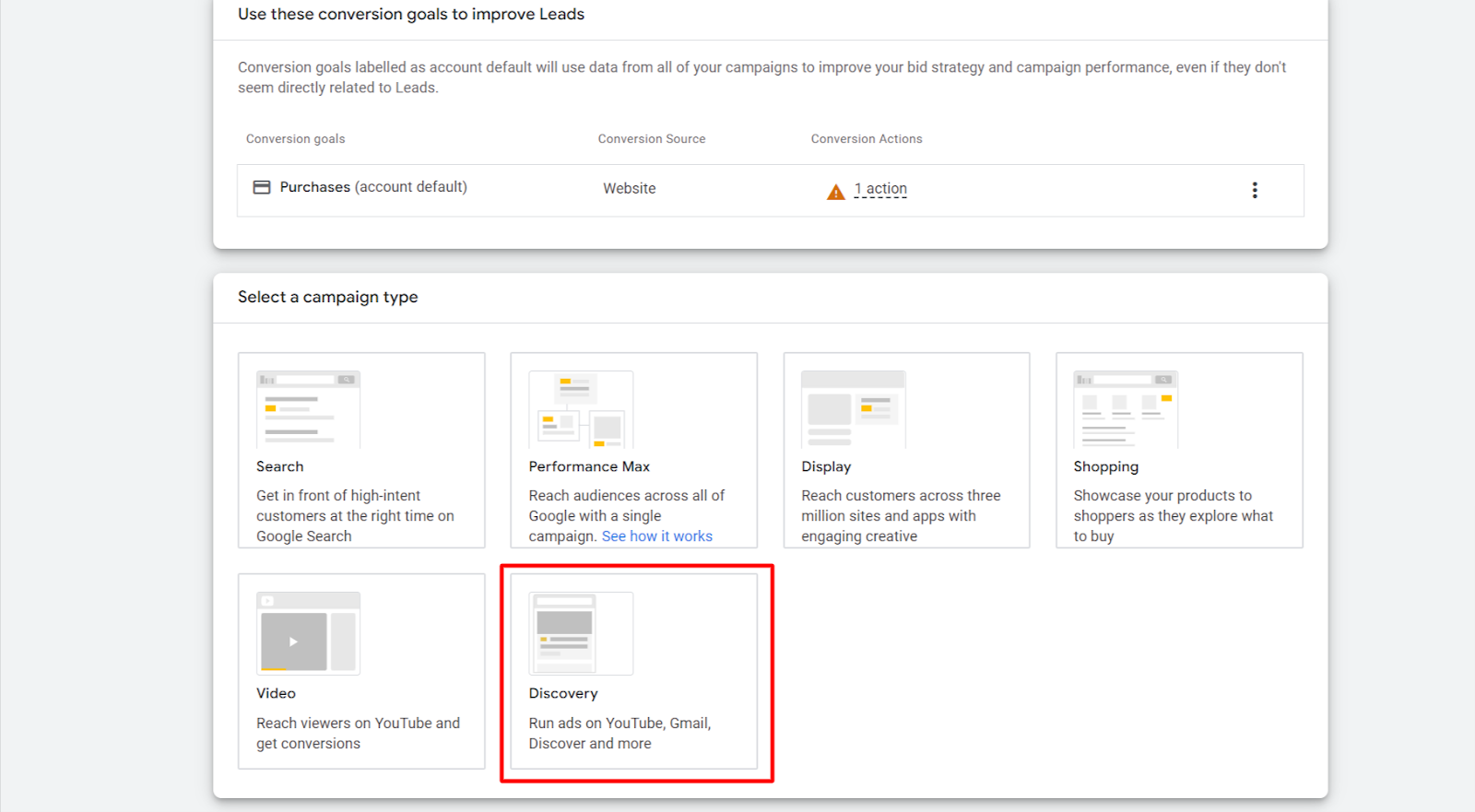Click the Purchases (account default) goal label
The height and width of the screenshot is (812, 1475).
pos(373,187)
